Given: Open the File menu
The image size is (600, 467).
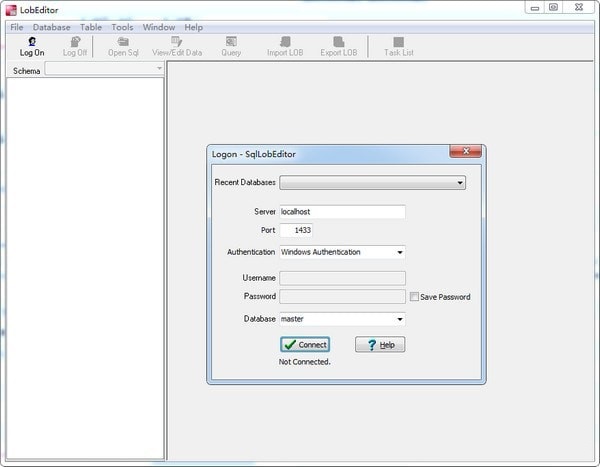Looking at the screenshot, I should click(16, 27).
